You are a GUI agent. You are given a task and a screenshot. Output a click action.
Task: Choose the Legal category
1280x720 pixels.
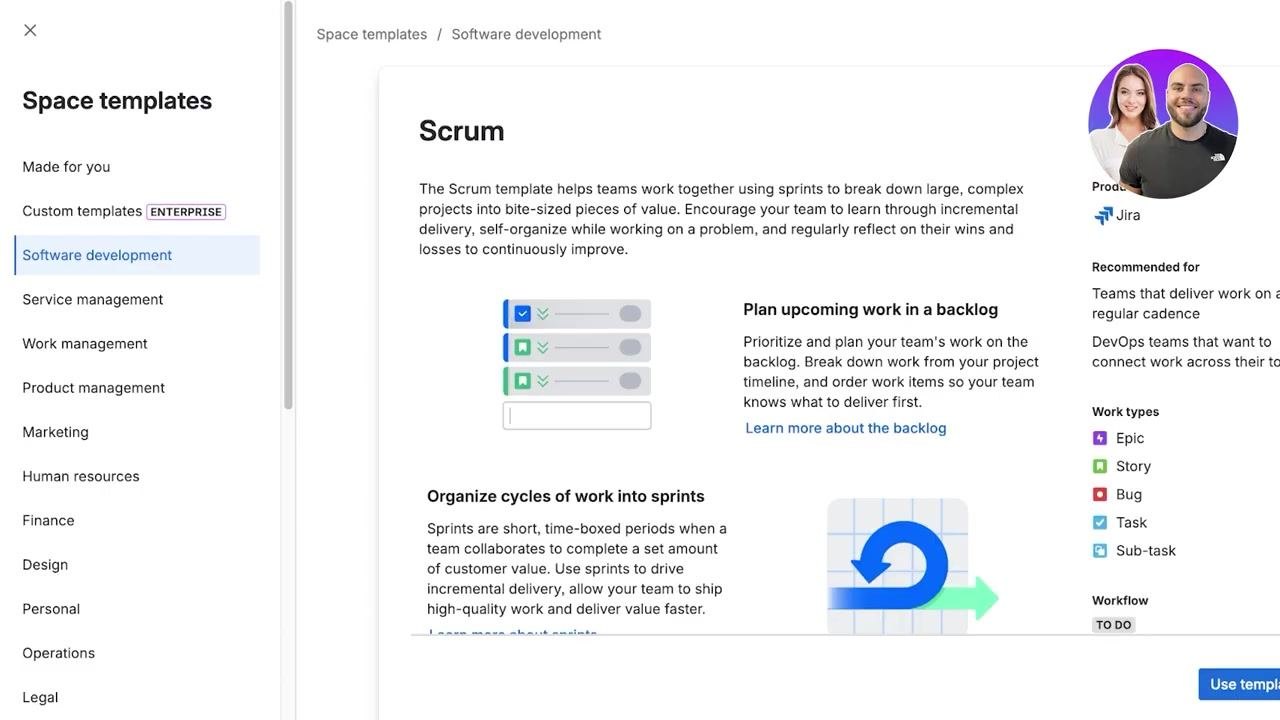40,697
